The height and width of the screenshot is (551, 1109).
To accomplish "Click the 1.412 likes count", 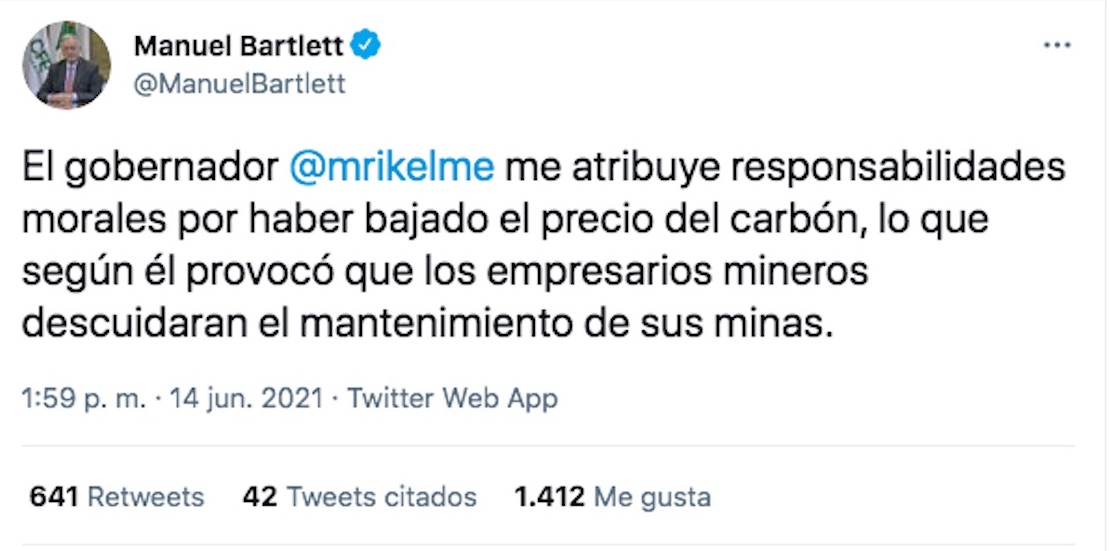I will click(x=549, y=497).
